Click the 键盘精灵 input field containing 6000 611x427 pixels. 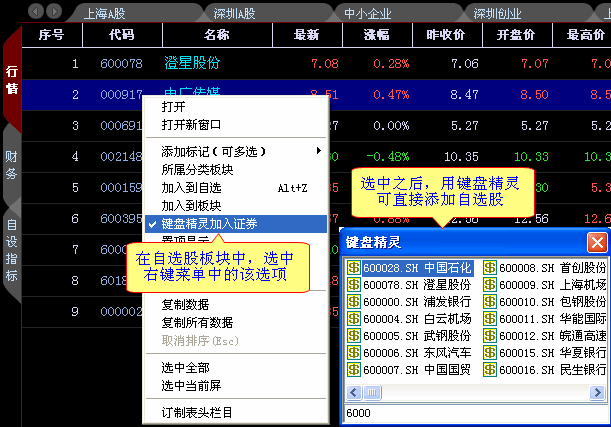pyautogui.click(x=470, y=413)
